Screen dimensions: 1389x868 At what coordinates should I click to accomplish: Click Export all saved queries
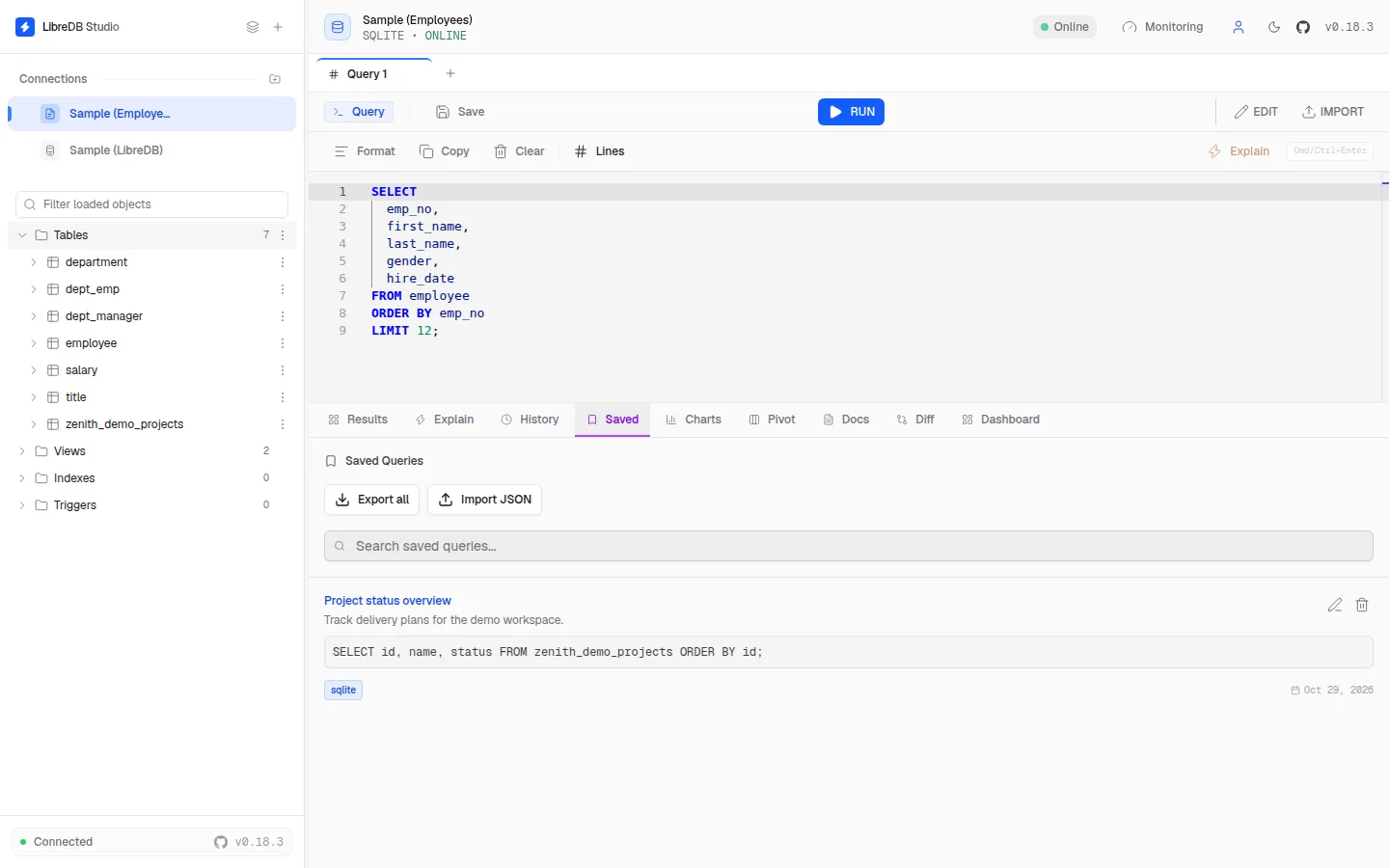(372, 500)
